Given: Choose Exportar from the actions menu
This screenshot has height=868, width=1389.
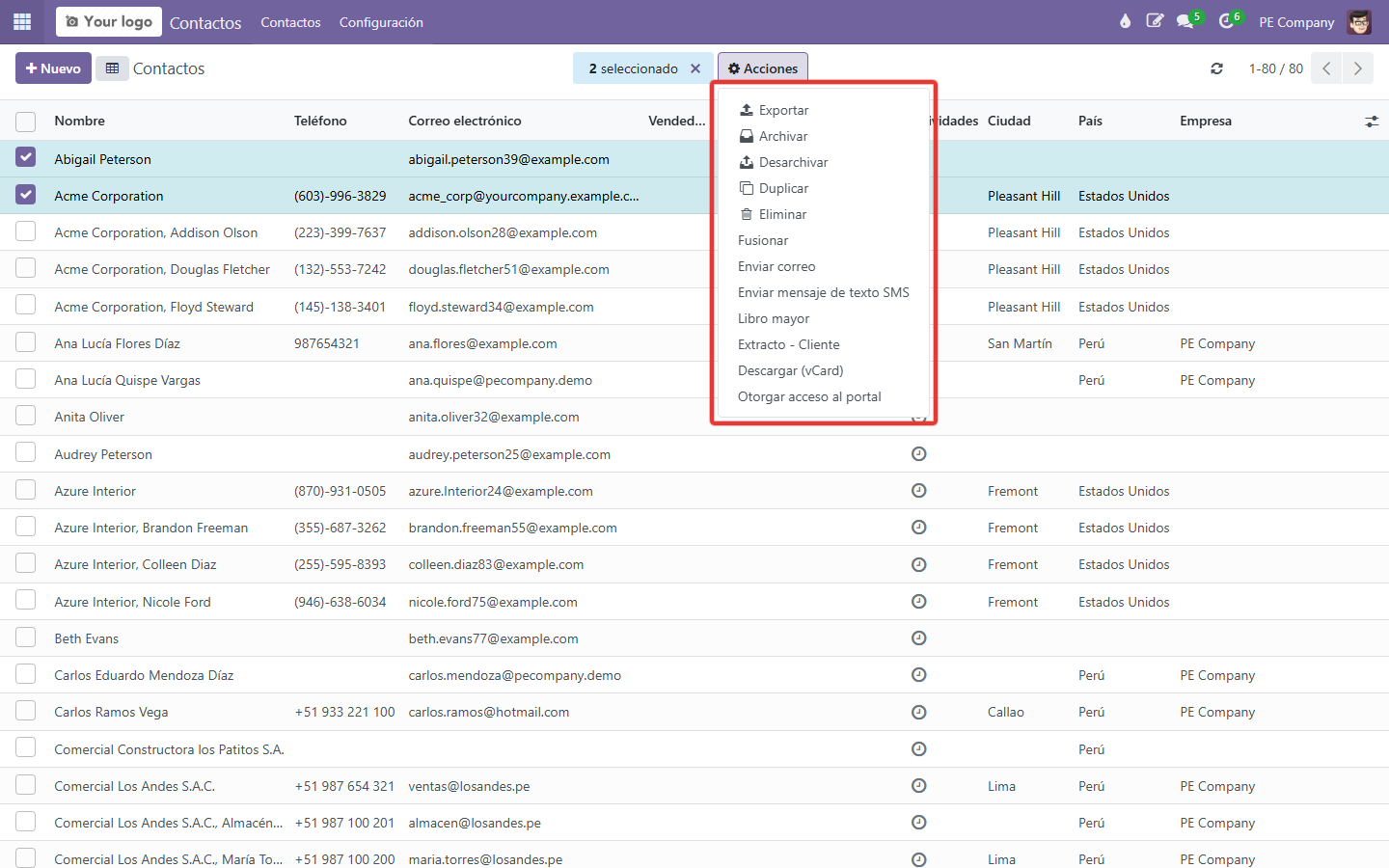Looking at the screenshot, I should 825,110.
